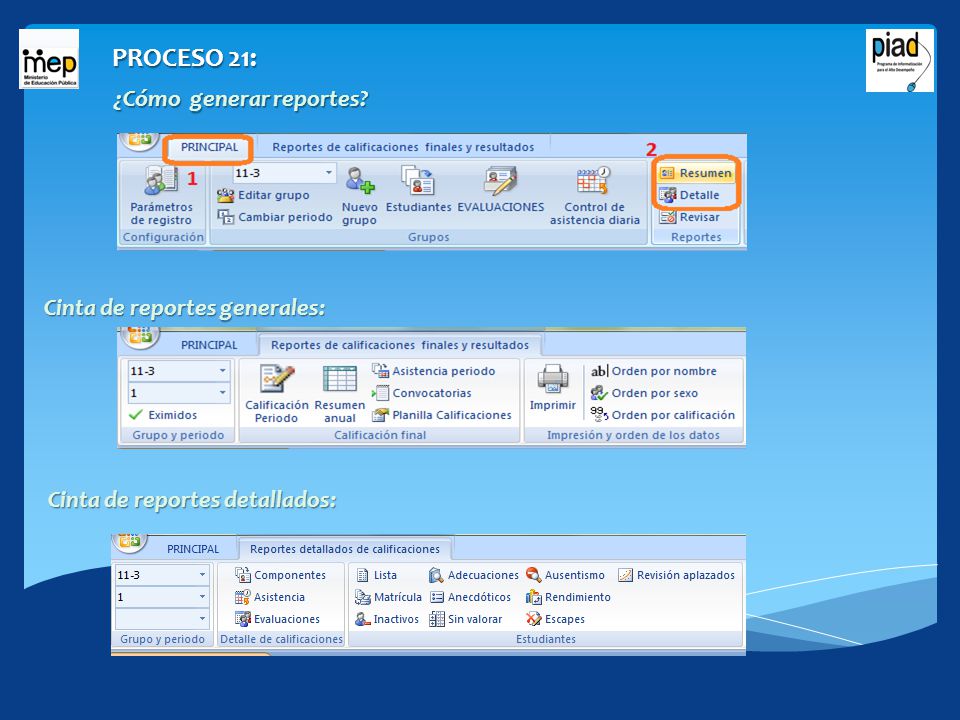This screenshot has width=960, height=720.
Task: Toggle the Eximidos checkmark option
Action: point(163,415)
